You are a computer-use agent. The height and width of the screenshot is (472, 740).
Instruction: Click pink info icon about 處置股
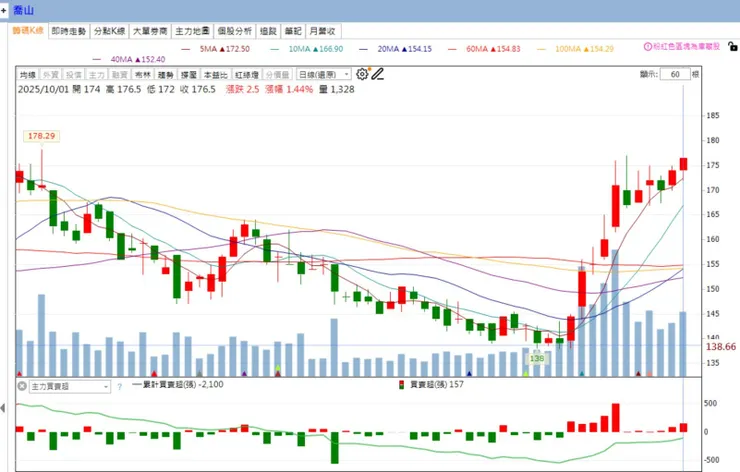point(648,47)
